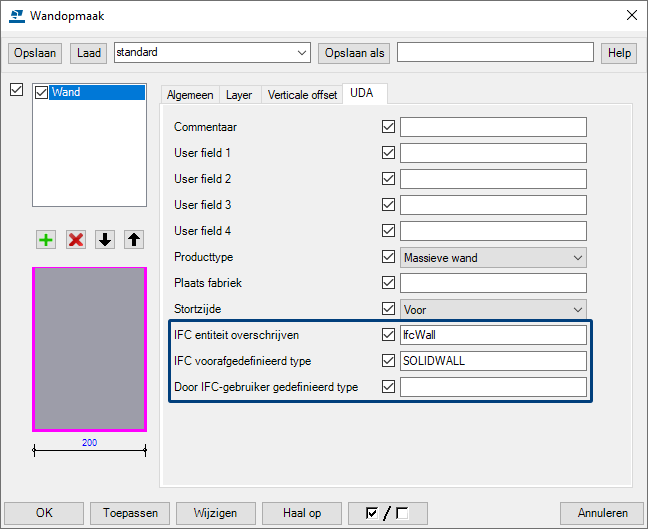Click the red X delete layer icon
Image resolution: width=648 pixels, height=529 pixels.
tap(76, 240)
